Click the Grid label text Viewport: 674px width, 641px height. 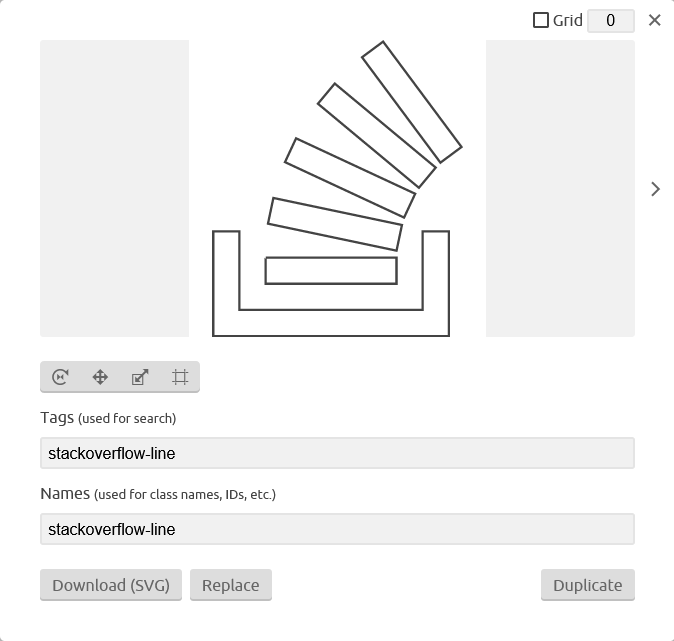click(x=567, y=20)
